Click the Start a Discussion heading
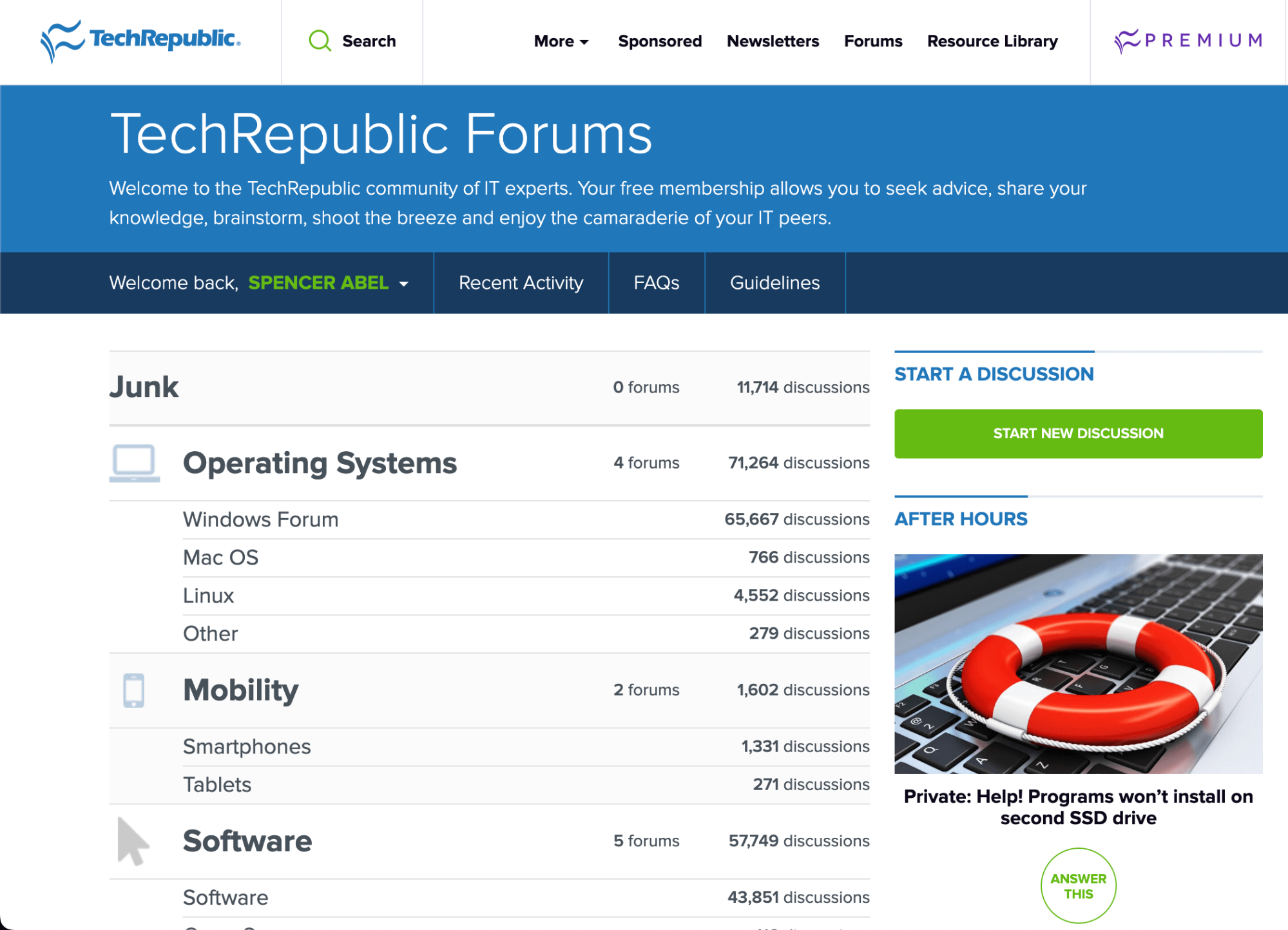The image size is (1288, 930). (994, 374)
